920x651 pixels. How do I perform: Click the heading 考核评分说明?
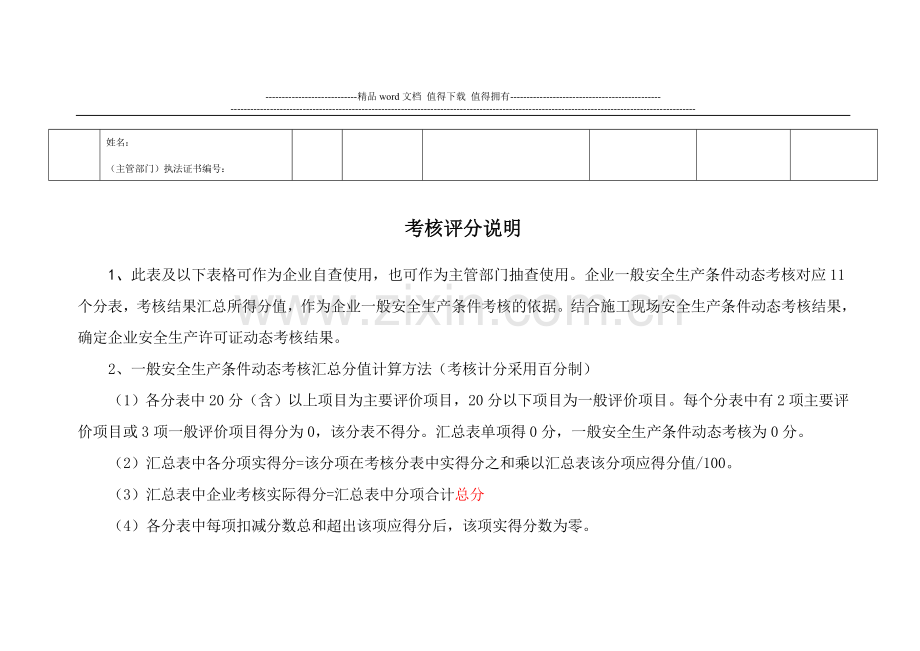(x=462, y=229)
